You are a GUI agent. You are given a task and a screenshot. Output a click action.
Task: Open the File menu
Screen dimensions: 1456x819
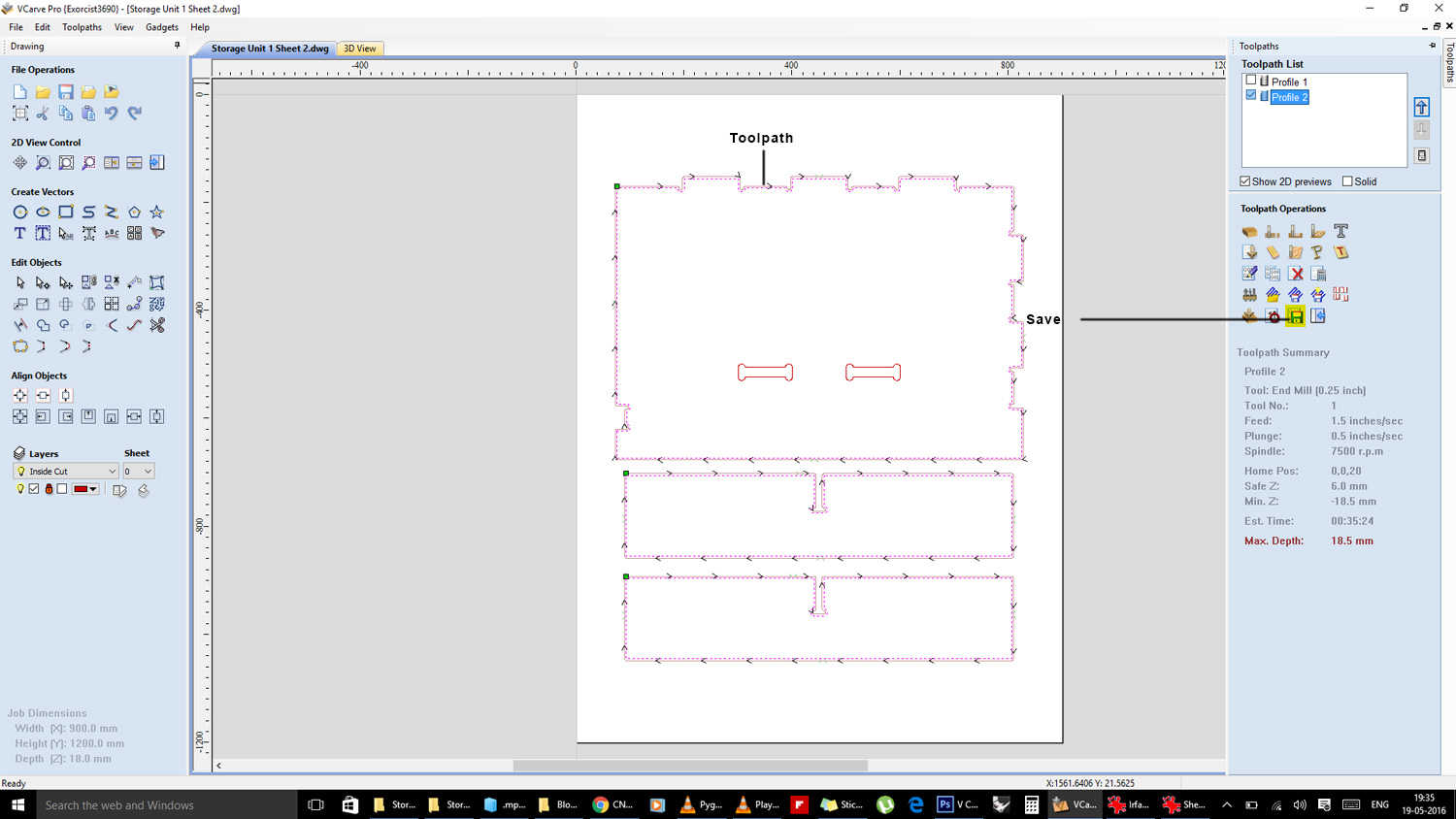tap(16, 27)
